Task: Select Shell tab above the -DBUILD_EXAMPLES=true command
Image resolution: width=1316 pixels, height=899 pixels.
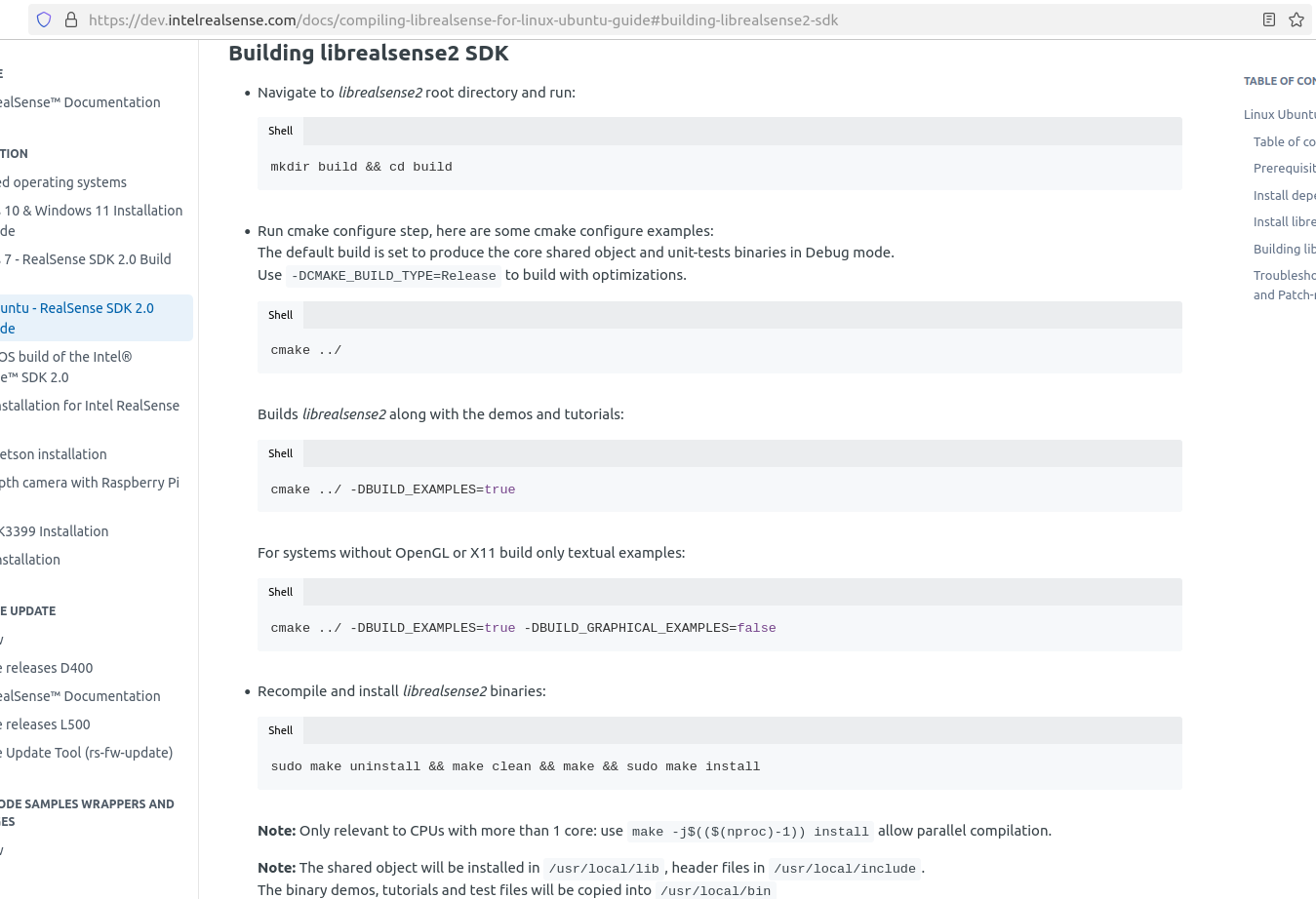Action: tap(281, 453)
